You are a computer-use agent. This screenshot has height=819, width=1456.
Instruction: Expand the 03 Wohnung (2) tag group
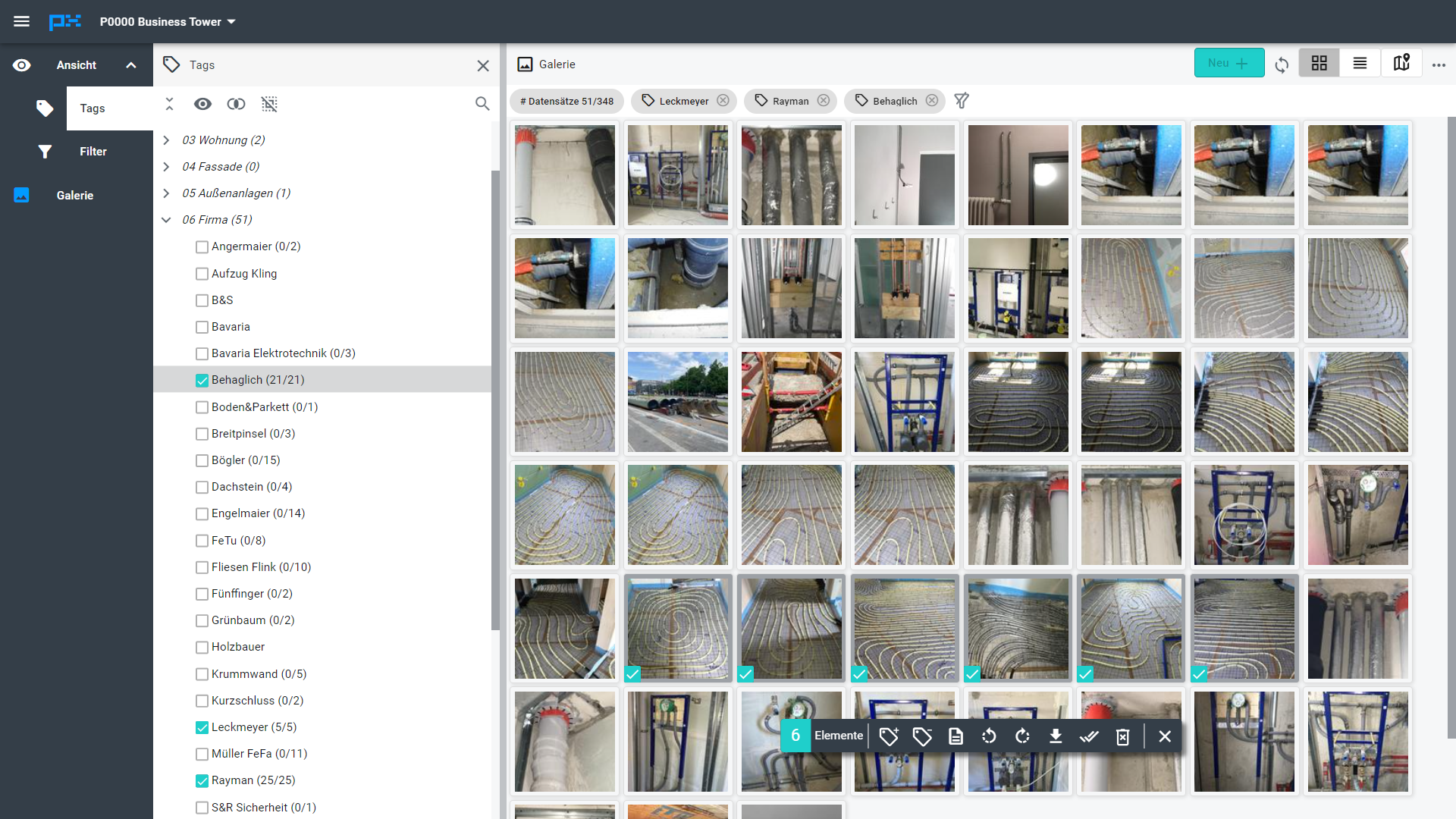click(166, 140)
